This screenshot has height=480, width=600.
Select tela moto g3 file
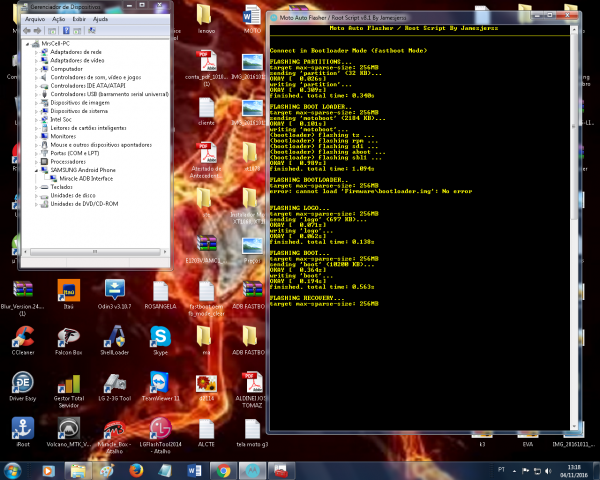tap(252, 433)
